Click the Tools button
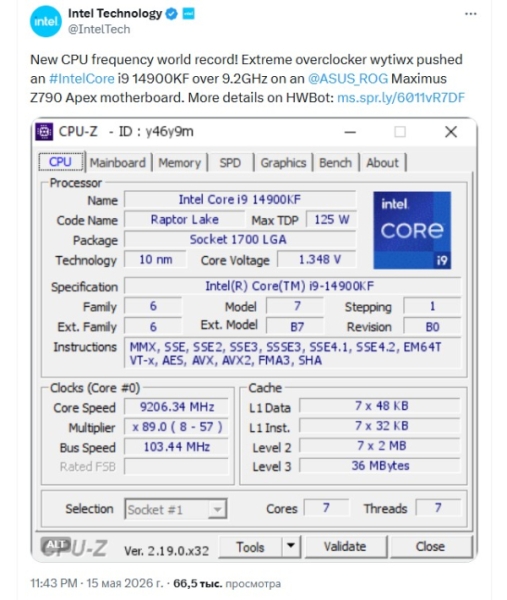 250,546
